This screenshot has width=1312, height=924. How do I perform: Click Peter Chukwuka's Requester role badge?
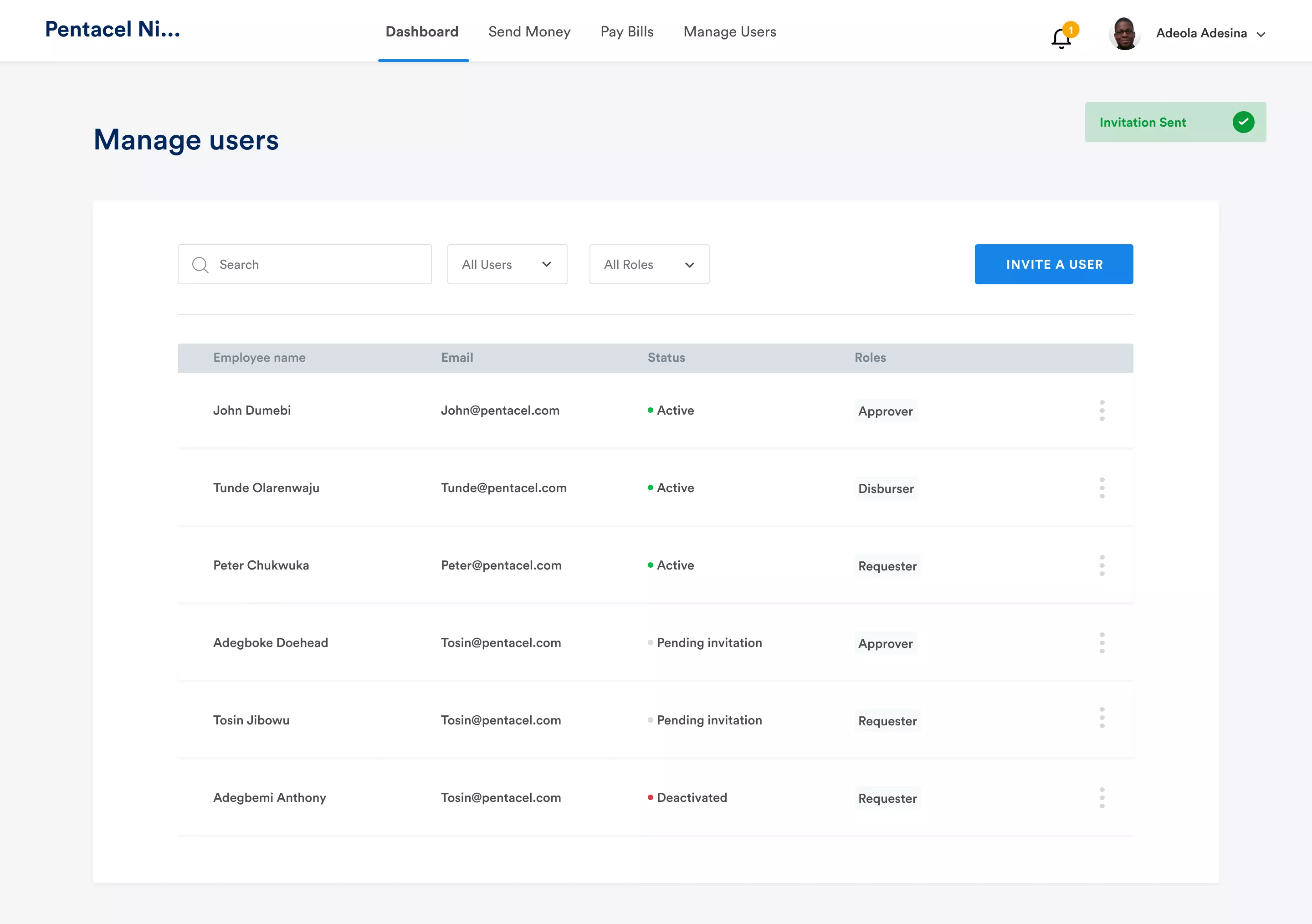click(887, 566)
